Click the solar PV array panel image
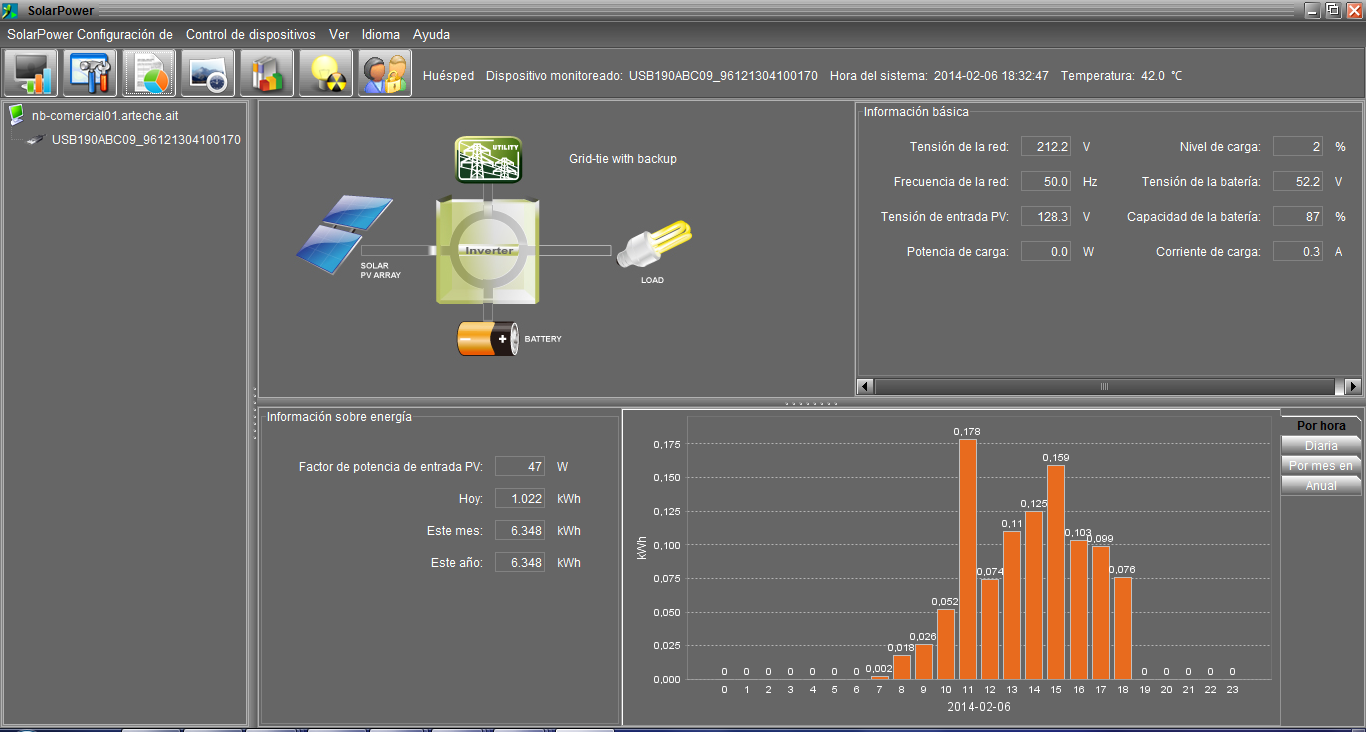Image resolution: width=1366 pixels, height=734 pixels. click(343, 229)
